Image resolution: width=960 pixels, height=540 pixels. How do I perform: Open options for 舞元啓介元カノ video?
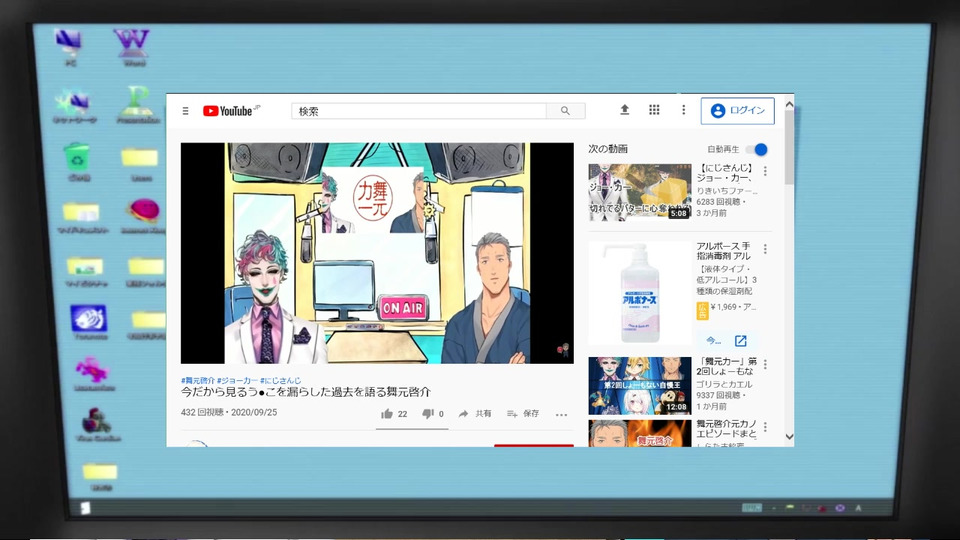click(x=765, y=427)
